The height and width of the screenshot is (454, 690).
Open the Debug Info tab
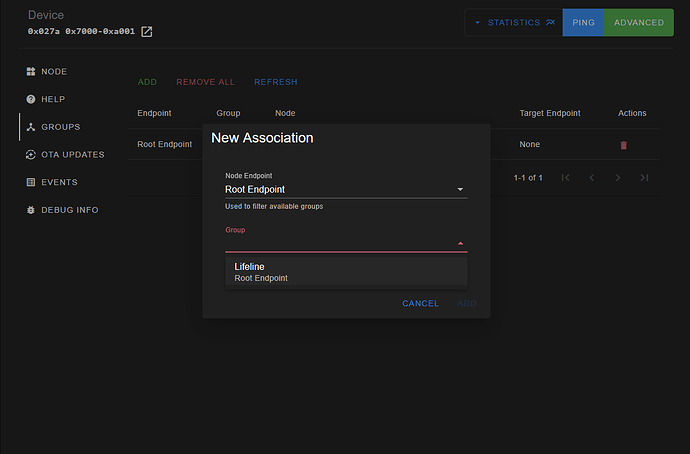(68, 210)
